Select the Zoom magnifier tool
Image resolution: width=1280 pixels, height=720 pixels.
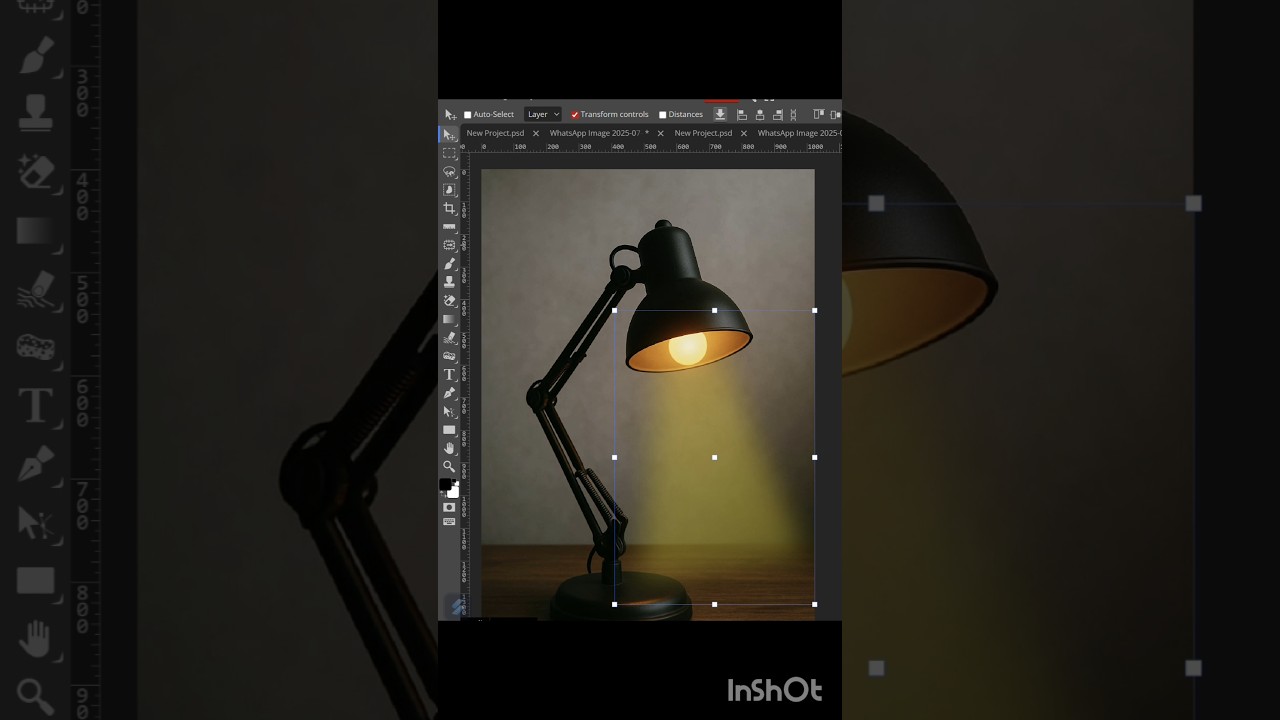[x=449, y=466]
